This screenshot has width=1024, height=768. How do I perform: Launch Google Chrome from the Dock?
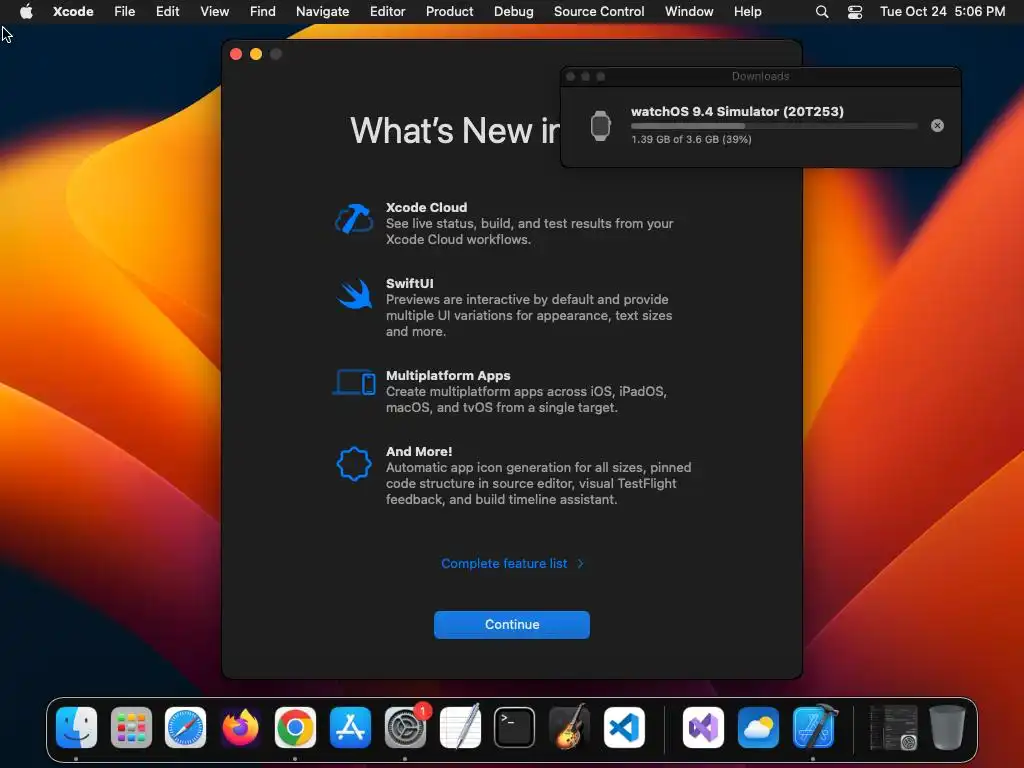coord(295,727)
